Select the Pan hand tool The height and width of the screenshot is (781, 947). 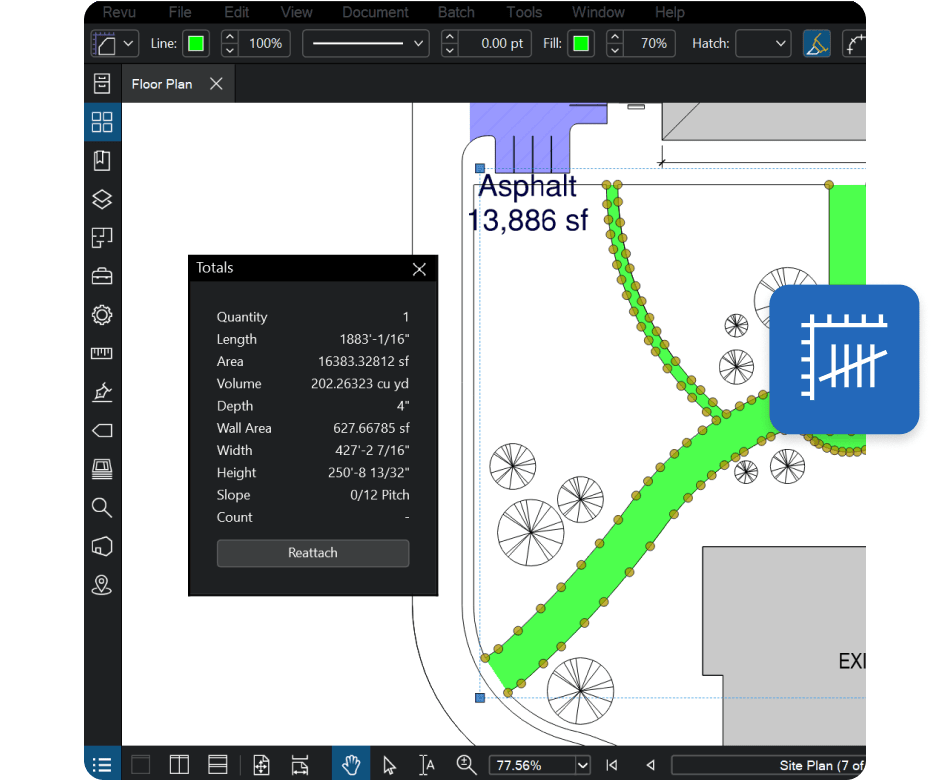351,765
